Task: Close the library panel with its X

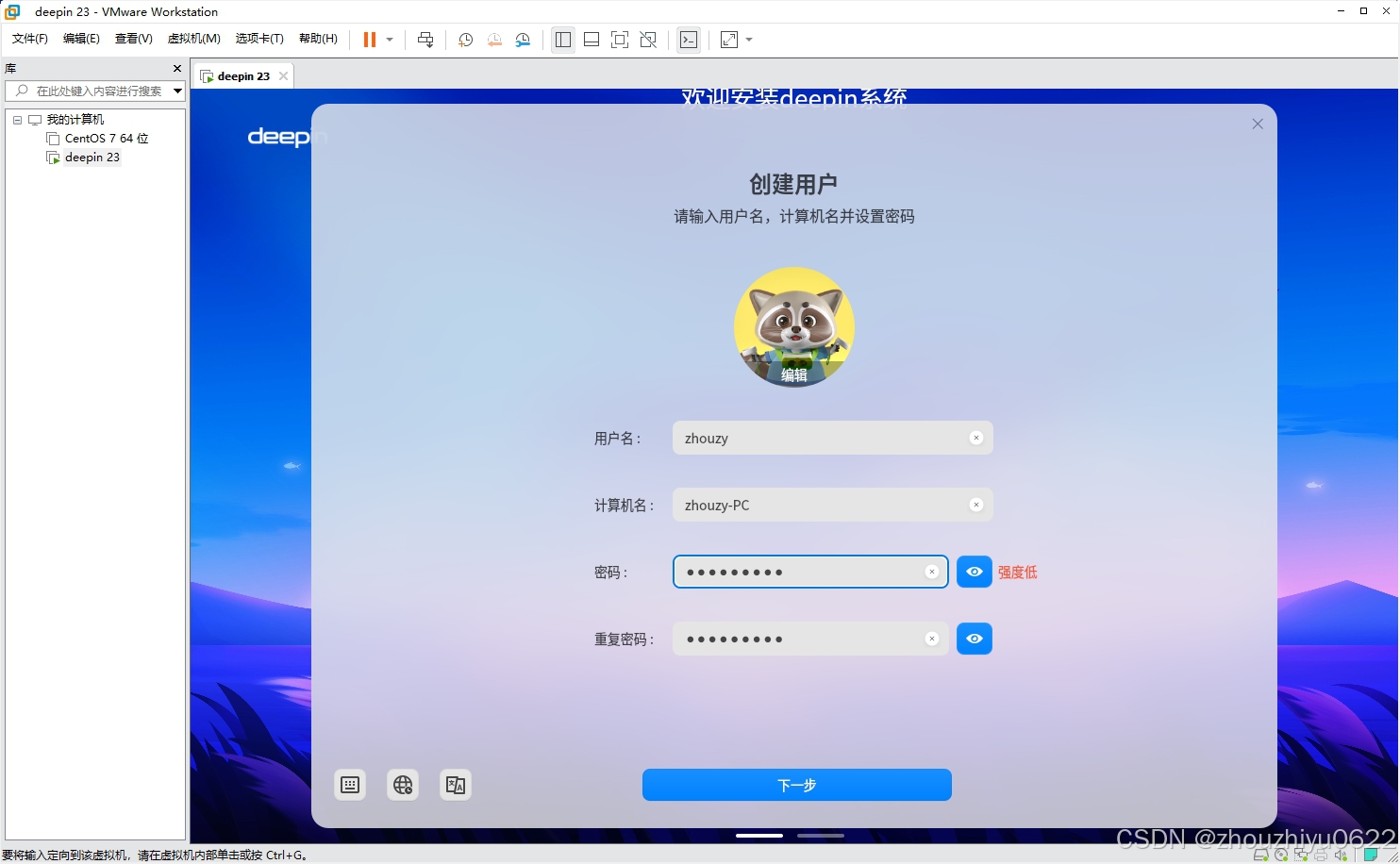Action: coord(177,68)
